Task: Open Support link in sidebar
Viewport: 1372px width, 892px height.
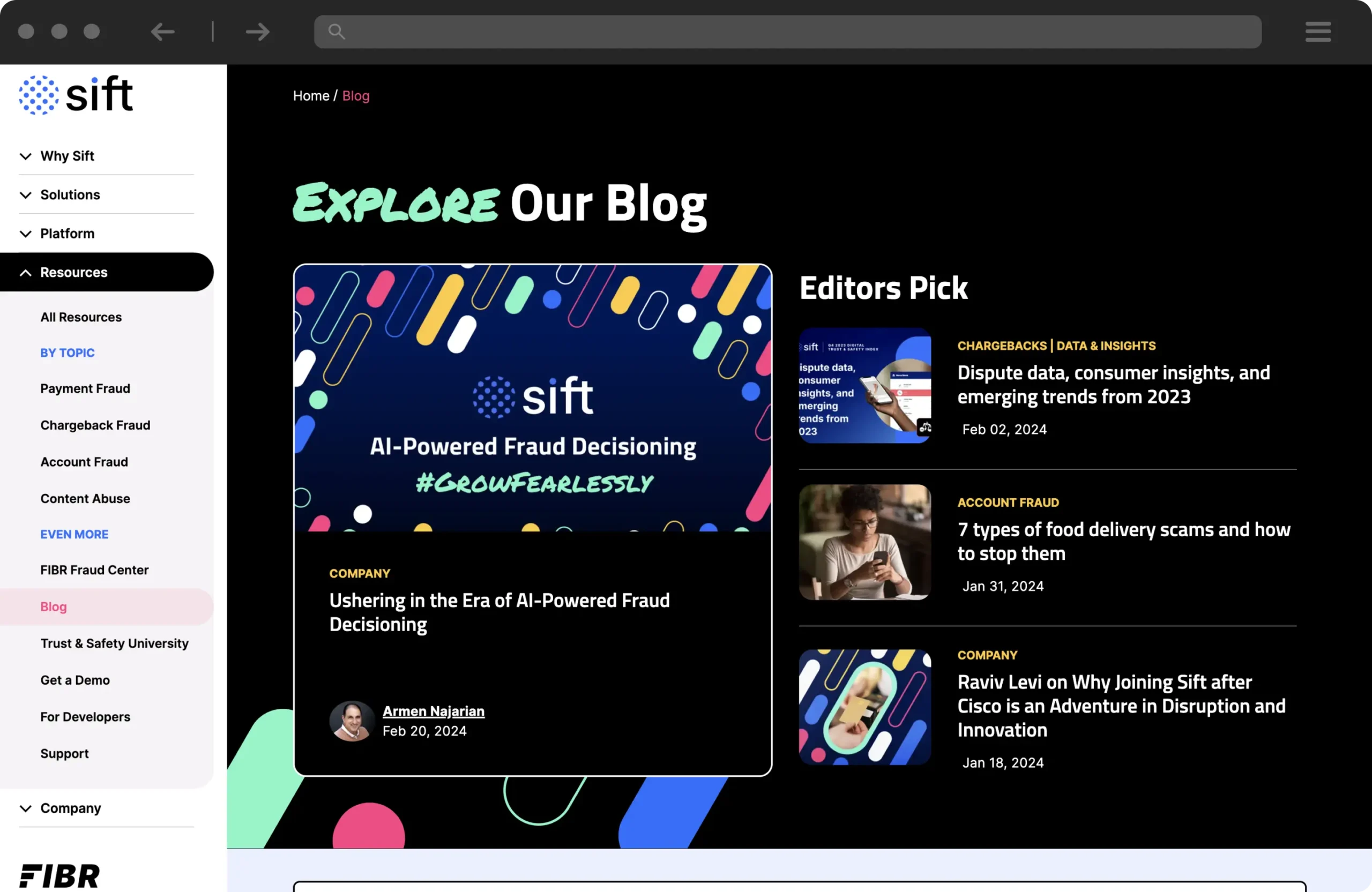Action: [64, 754]
